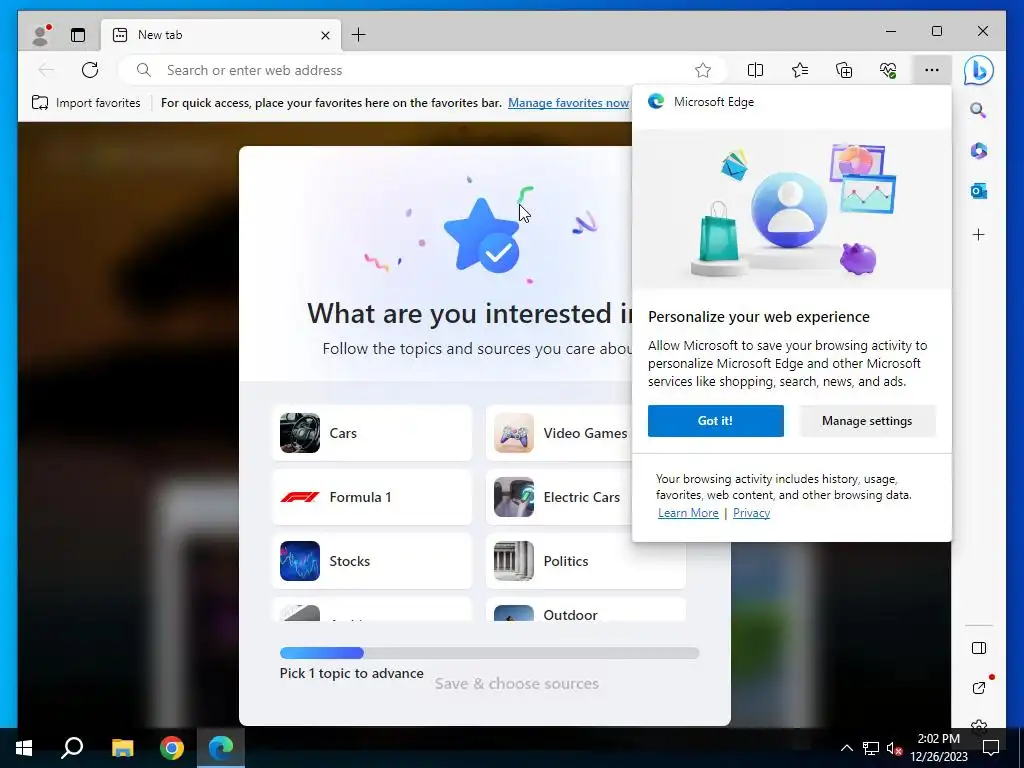Click the muted volume tray icon
Screen dimensions: 1024x768
(894, 748)
